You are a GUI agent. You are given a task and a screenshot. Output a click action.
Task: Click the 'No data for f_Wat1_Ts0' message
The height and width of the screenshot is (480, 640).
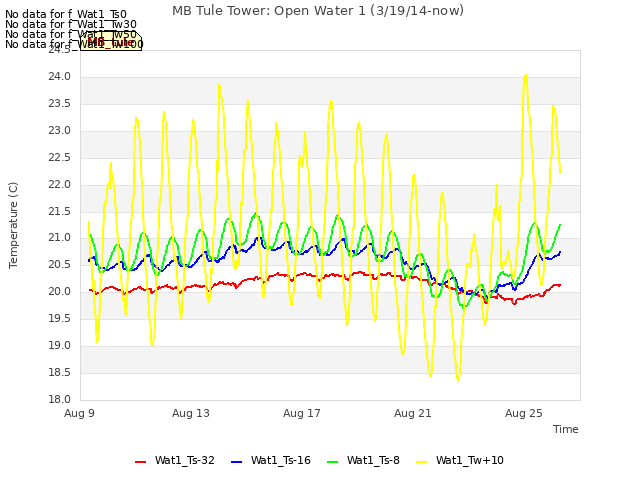[66, 15]
